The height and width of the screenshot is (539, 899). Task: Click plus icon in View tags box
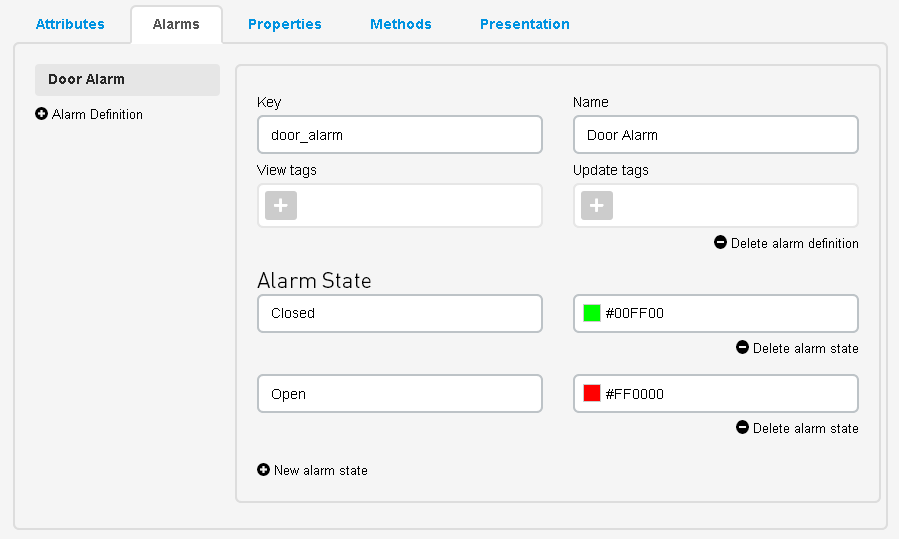click(281, 205)
